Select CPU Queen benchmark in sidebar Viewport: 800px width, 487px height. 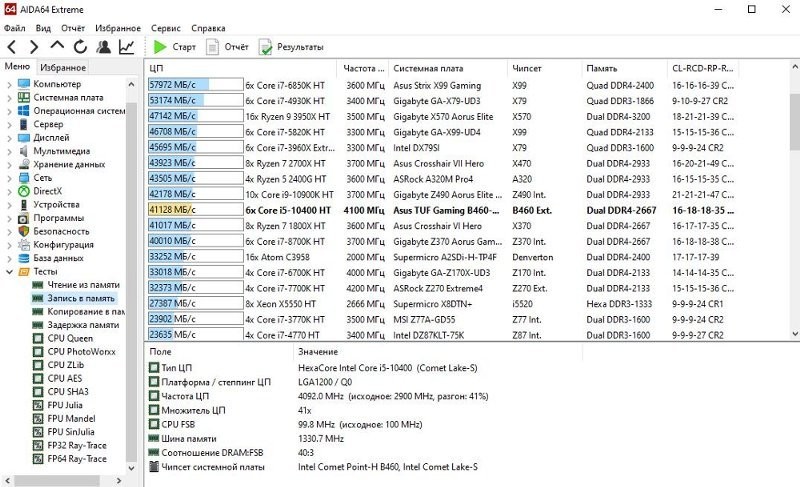click(x=70, y=338)
